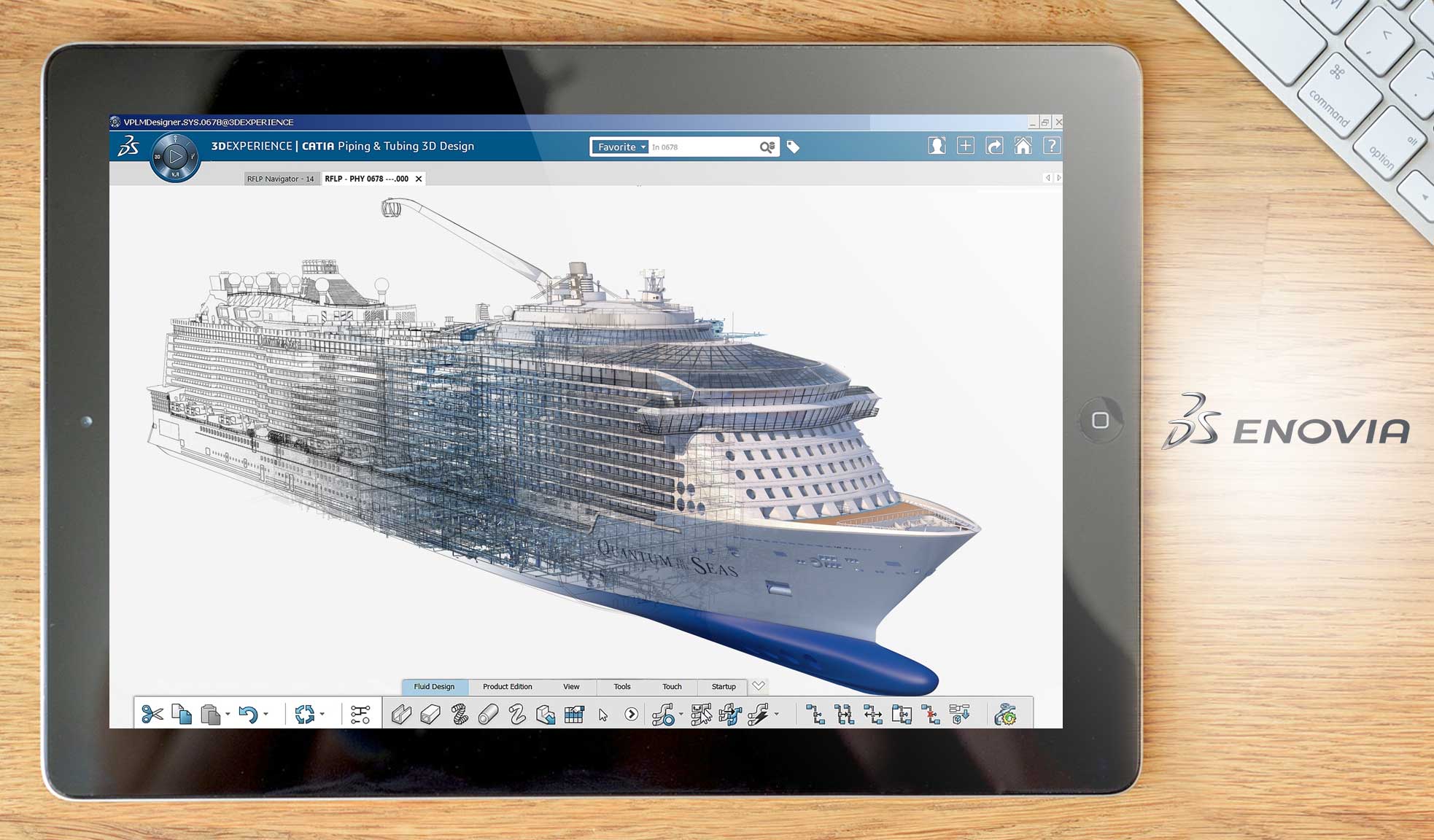1434x840 pixels.
Task: Click the Undo icon
Action: (x=249, y=714)
